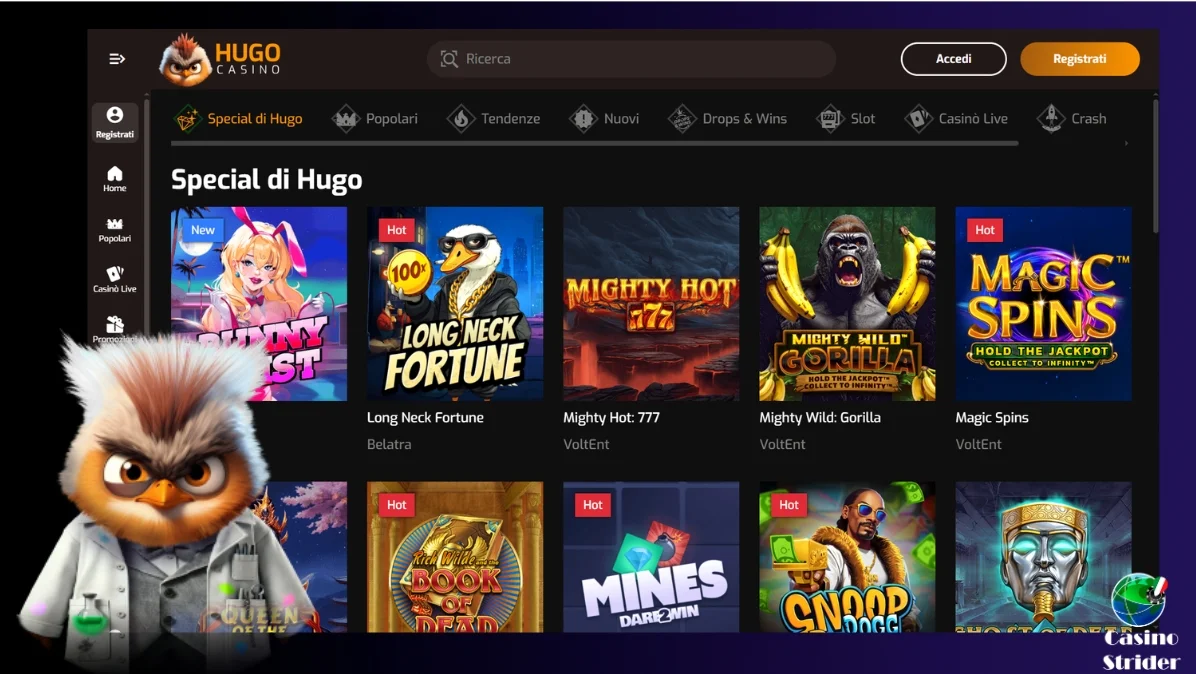Click the Accedi button
This screenshot has height=674, width=1196.
tap(953, 58)
